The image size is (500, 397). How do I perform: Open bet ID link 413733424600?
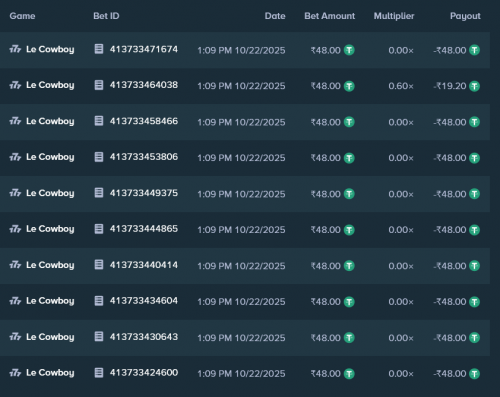[144, 372]
